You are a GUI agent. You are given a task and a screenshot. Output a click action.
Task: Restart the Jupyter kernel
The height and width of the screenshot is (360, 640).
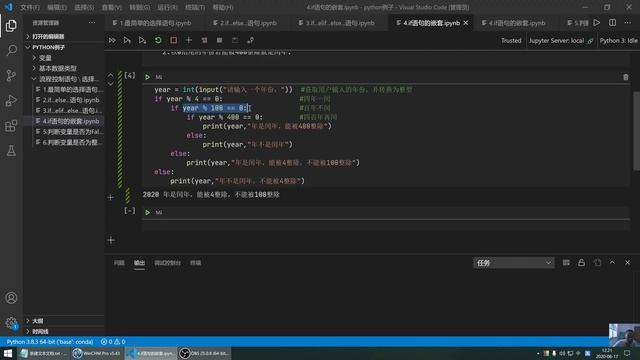(158, 40)
